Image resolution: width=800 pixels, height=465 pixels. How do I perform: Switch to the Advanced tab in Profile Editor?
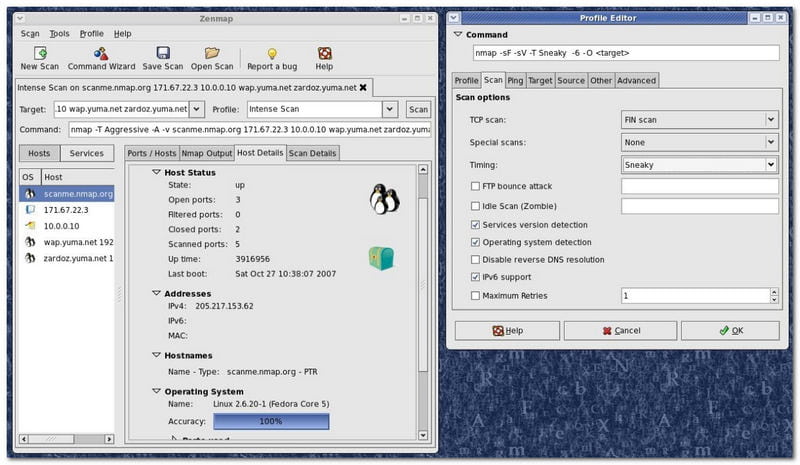636,81
